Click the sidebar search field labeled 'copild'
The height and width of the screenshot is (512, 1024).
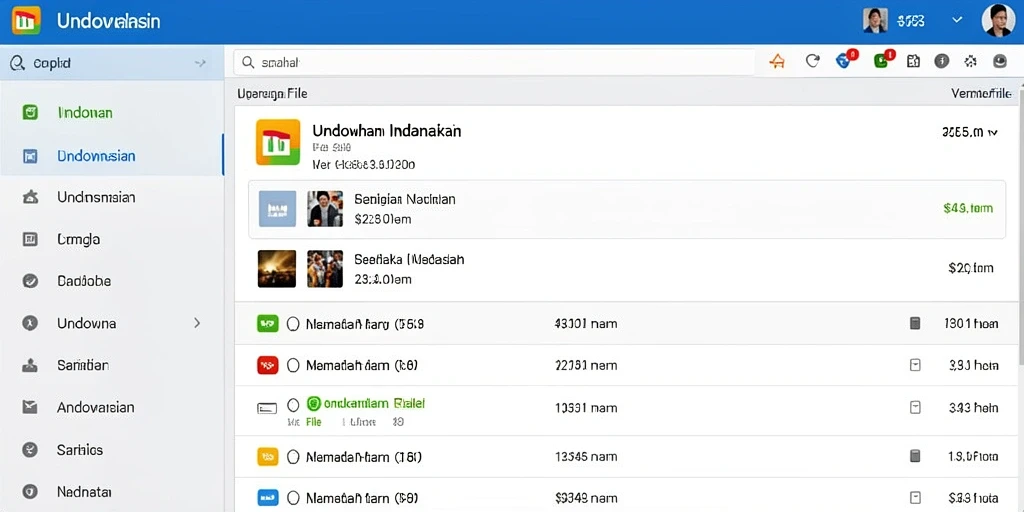point(112,63)
